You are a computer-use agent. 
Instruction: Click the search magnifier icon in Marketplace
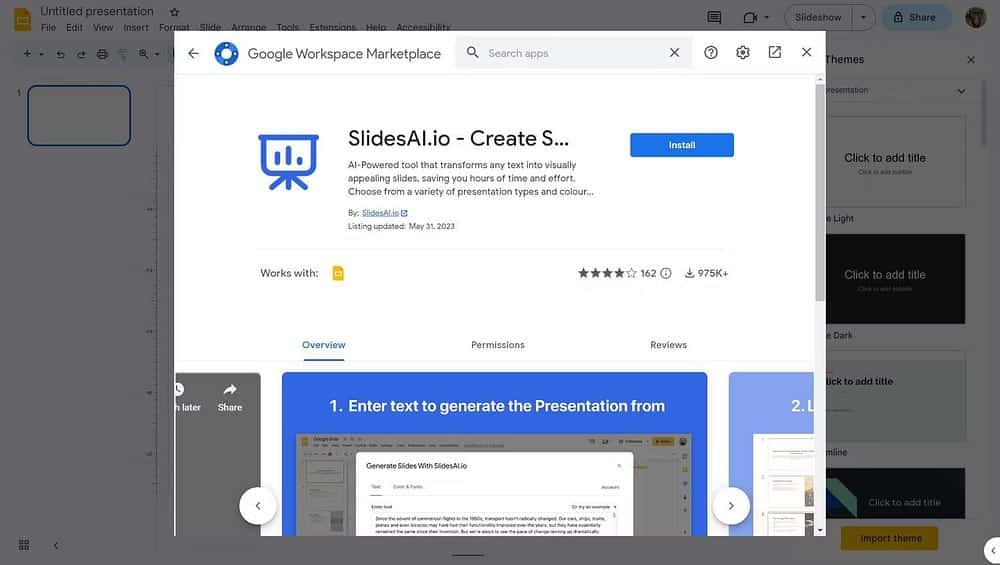click(x=473, y=53)
